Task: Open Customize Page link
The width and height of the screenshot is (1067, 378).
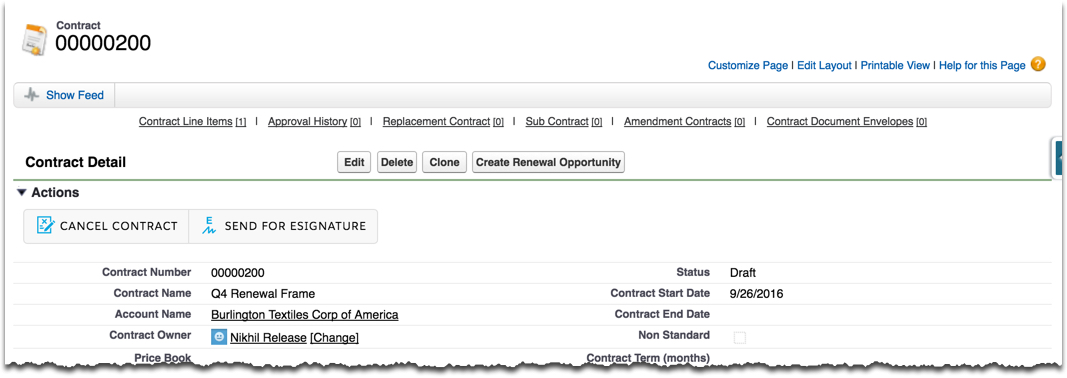Action: 748,65
